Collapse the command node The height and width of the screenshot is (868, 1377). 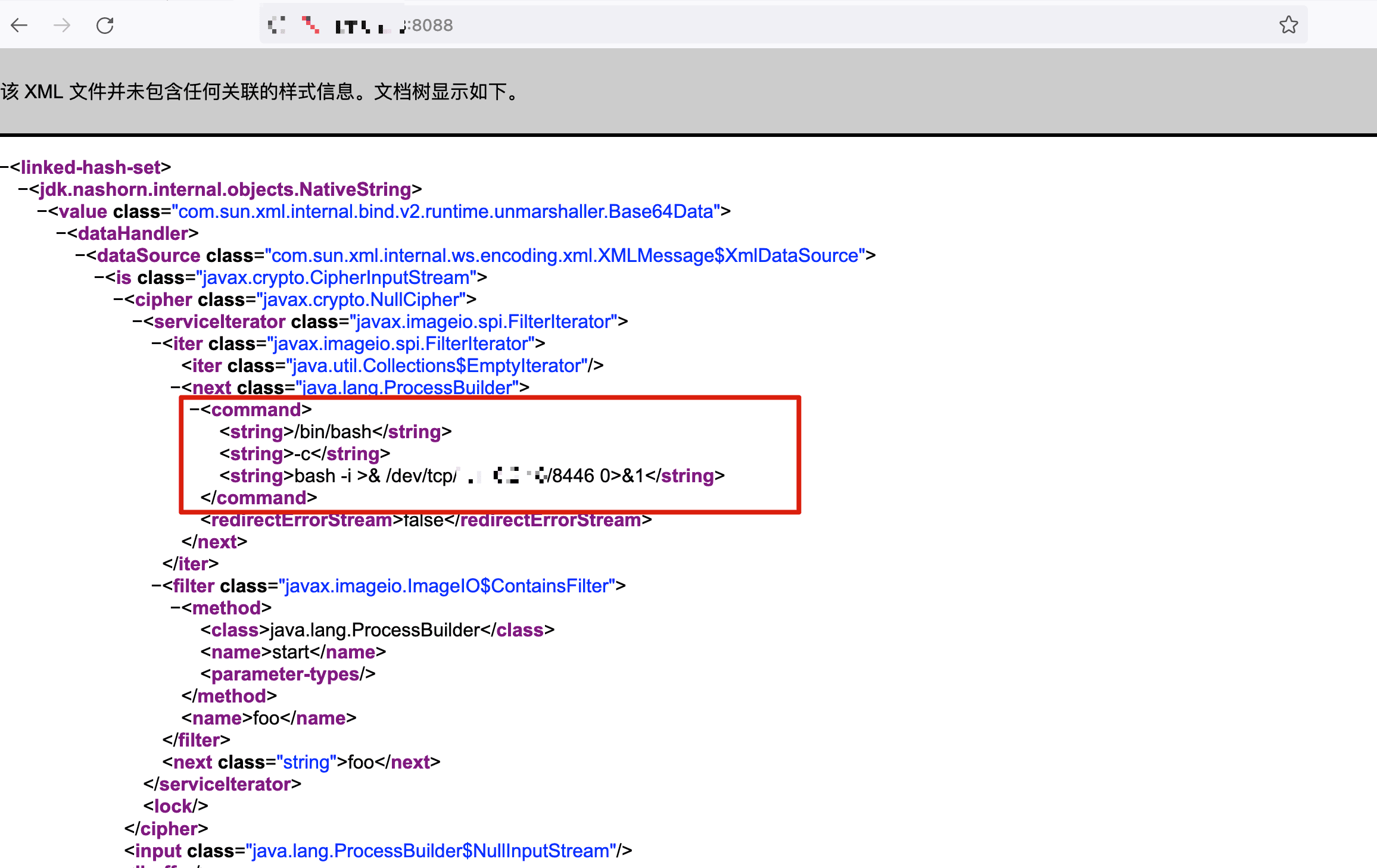[x=195, y=410]
